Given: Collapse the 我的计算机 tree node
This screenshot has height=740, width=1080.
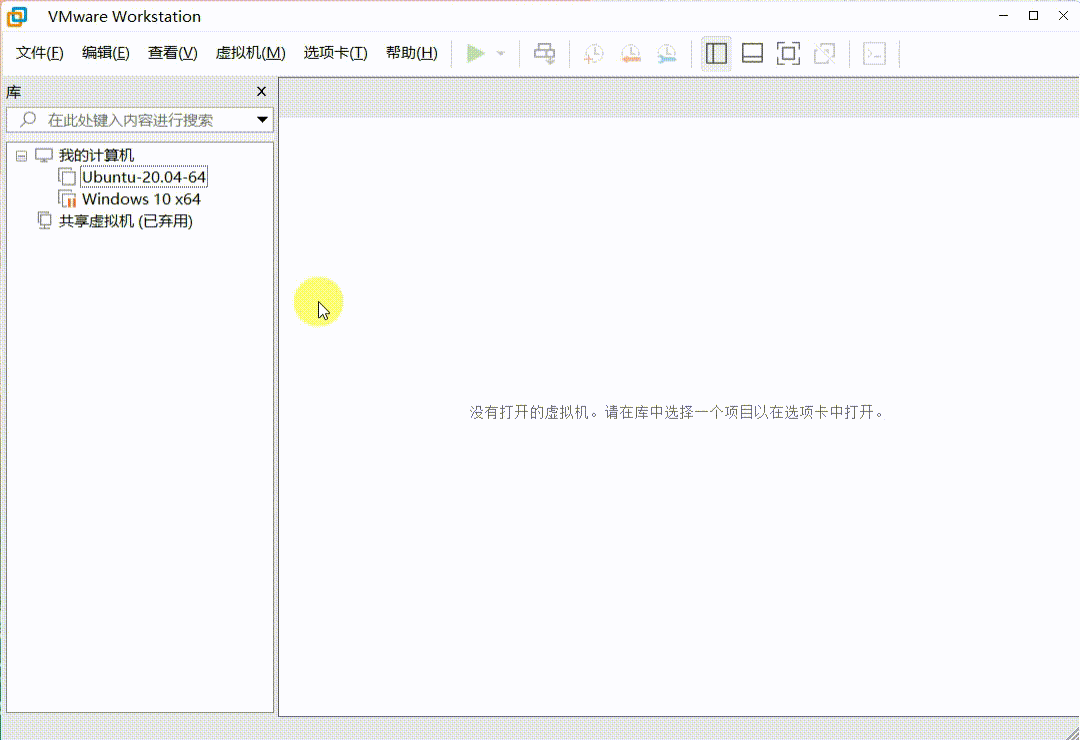Looking at the screenshot, I should 20,155.
